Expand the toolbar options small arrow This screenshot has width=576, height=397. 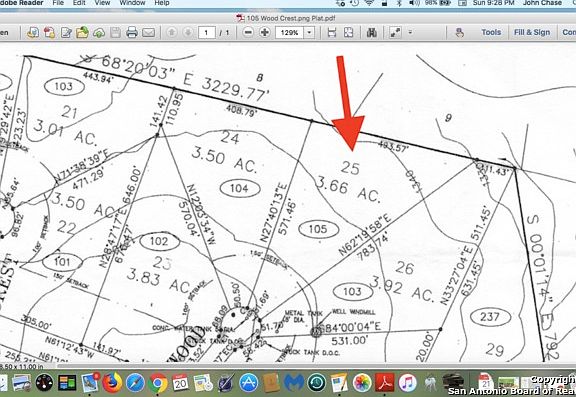(x=410, y=33)
